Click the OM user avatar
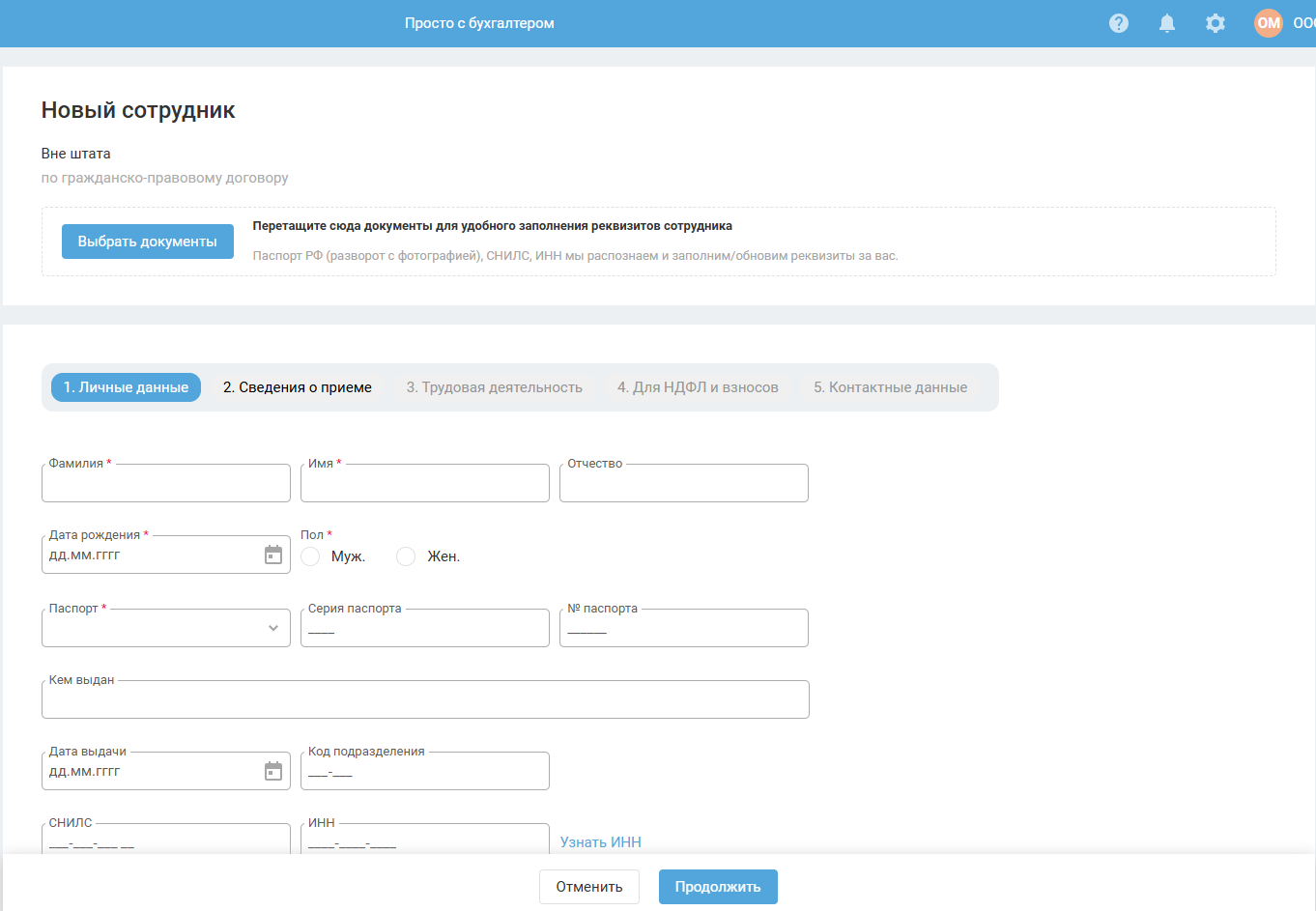1316x911 pixels. [x=1268, y=23]
